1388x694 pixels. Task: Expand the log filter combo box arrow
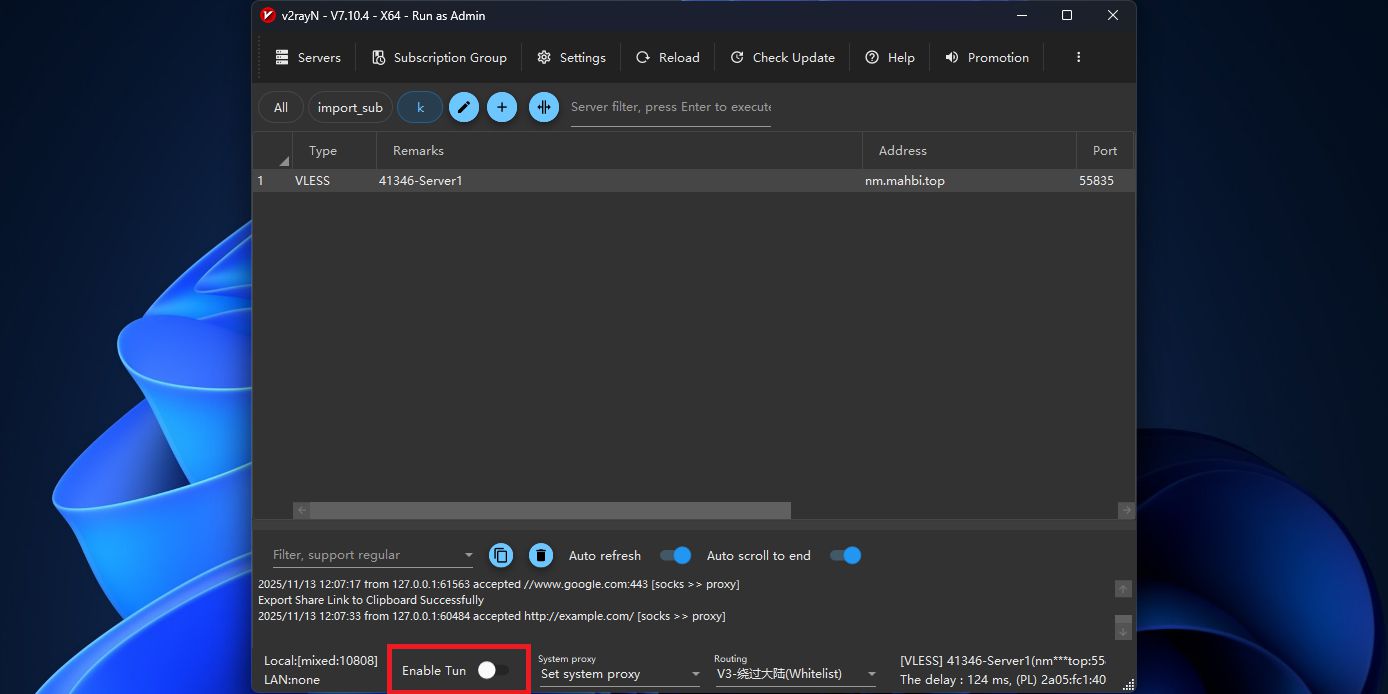pos(468,556)
